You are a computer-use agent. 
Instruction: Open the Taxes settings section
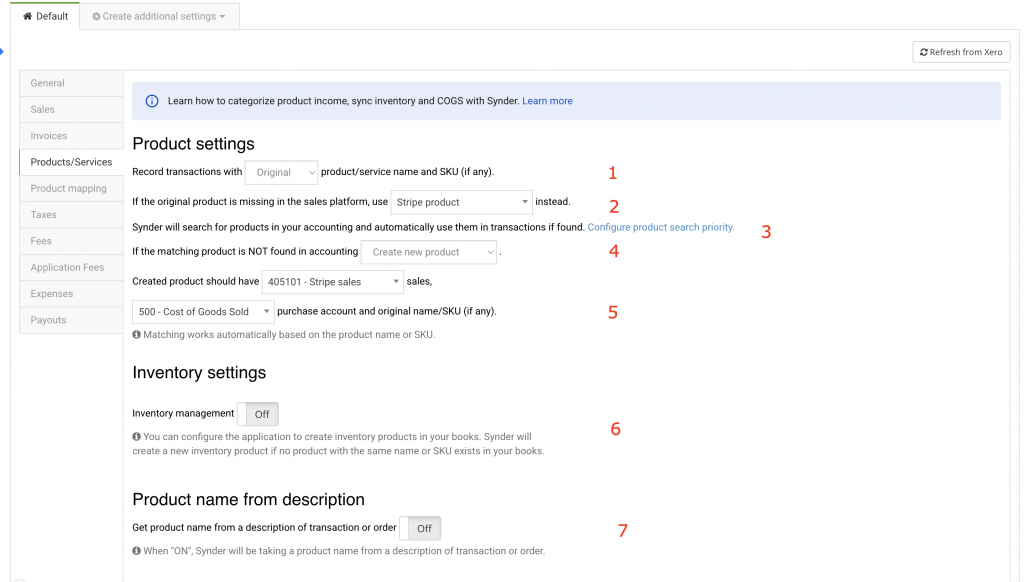[x=44, y=215]
